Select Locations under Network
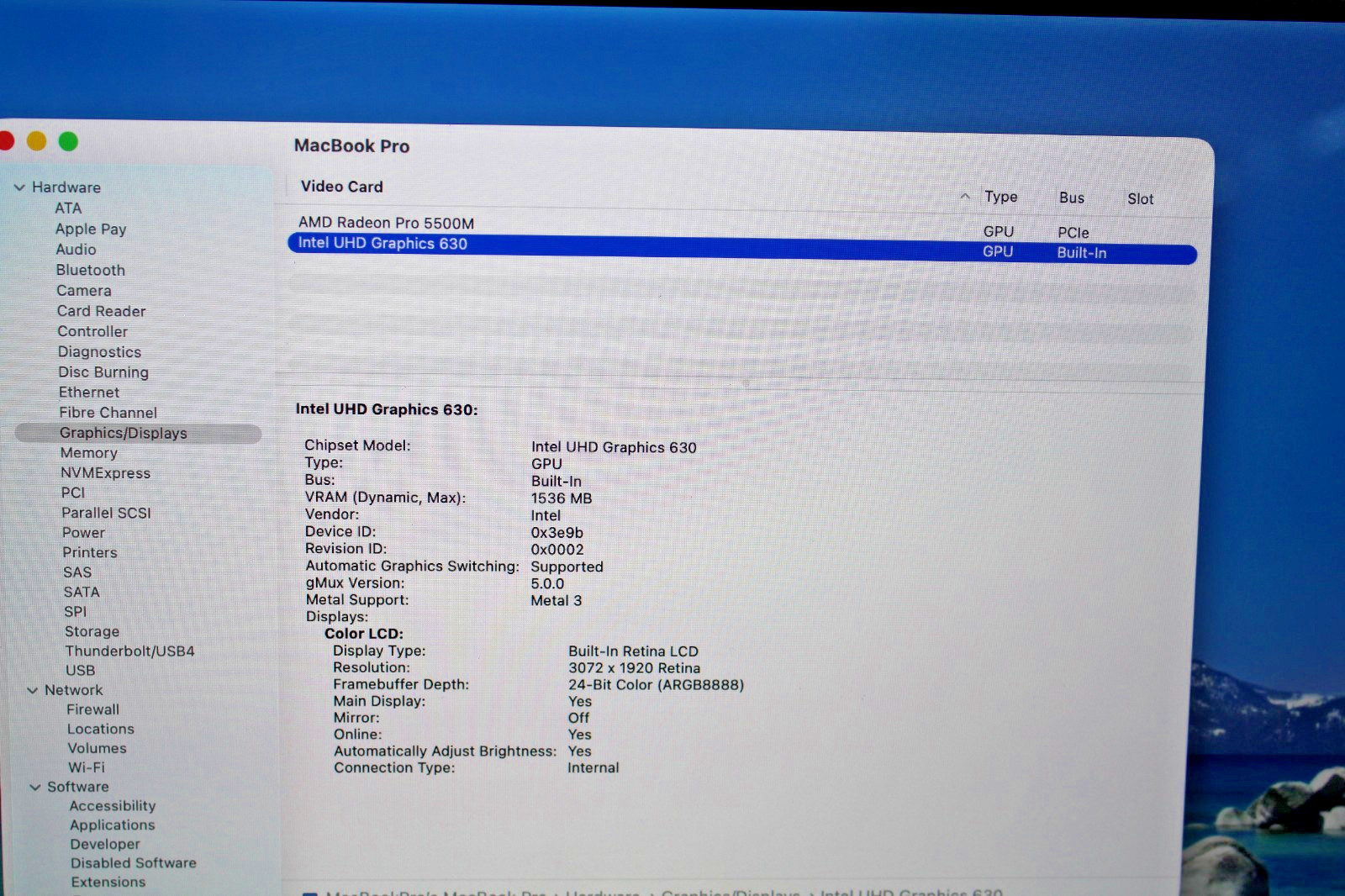 [x=101, y=729]
